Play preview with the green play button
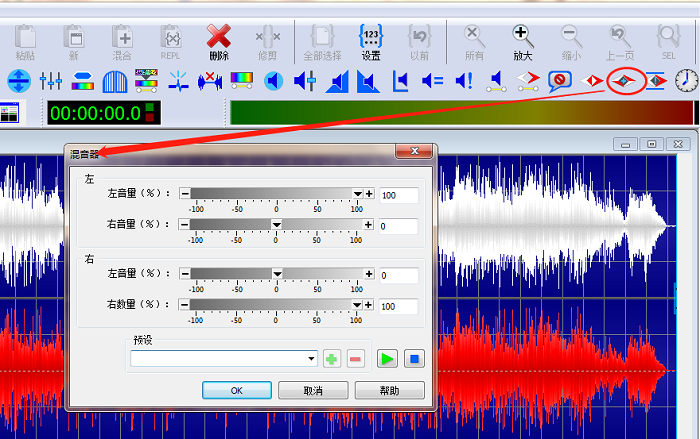 tap(387, 358)
